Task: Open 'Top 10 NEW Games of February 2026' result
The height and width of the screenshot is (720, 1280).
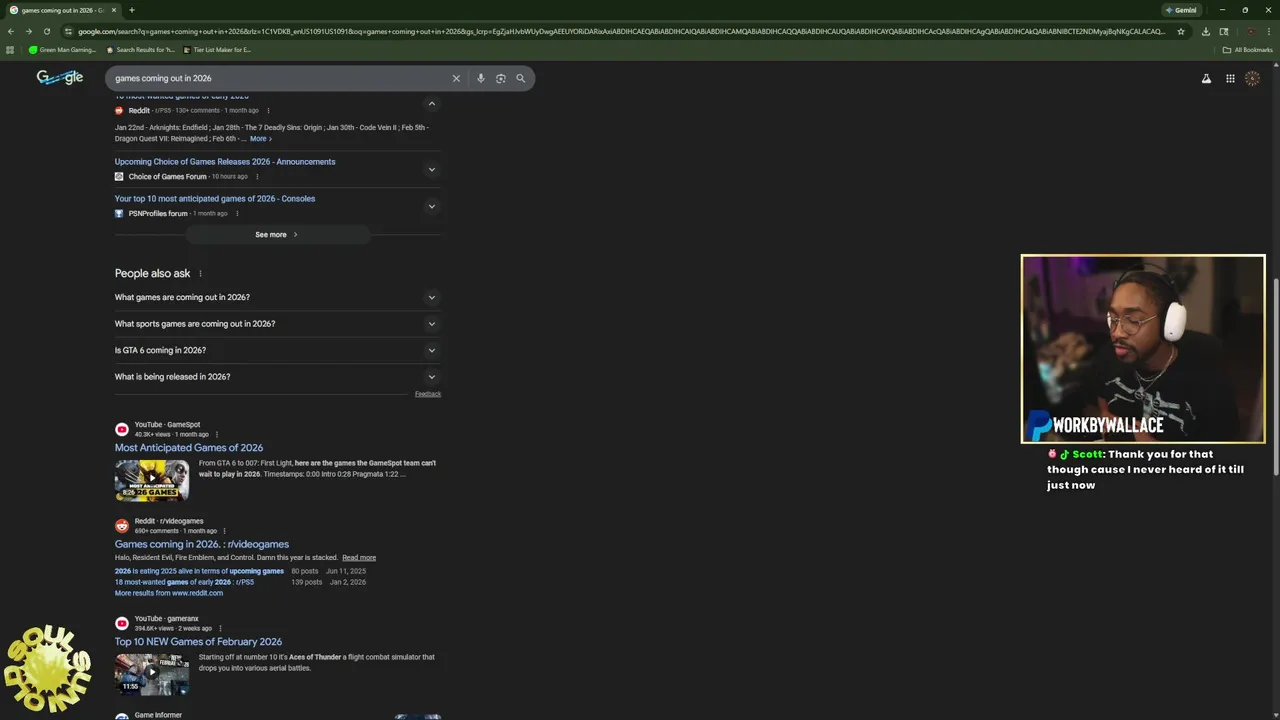Action: [x=198, y=642]
